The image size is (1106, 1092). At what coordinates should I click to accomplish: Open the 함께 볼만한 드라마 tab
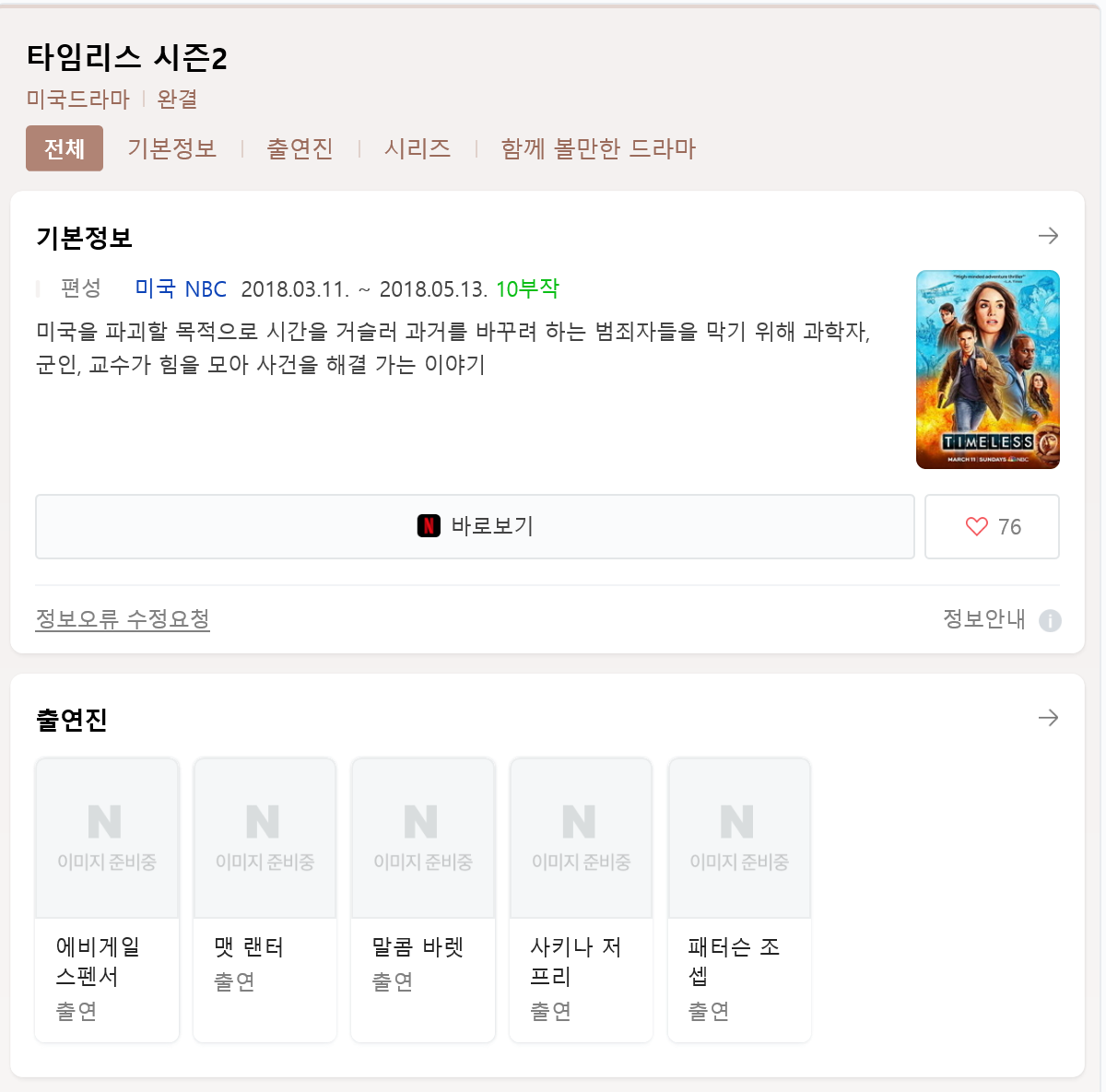point(598,148)
